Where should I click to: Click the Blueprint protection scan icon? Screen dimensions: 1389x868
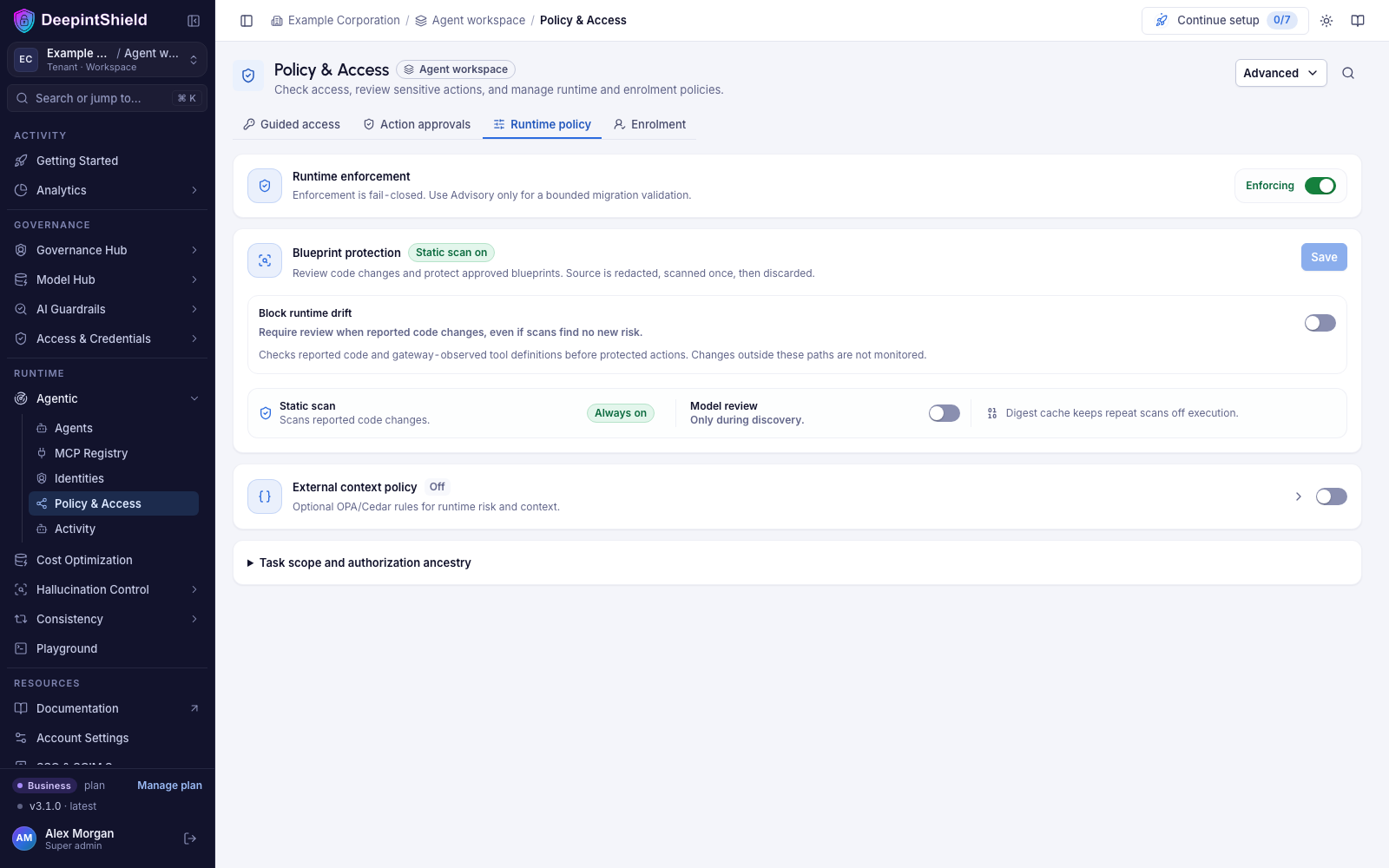(265, 260)
